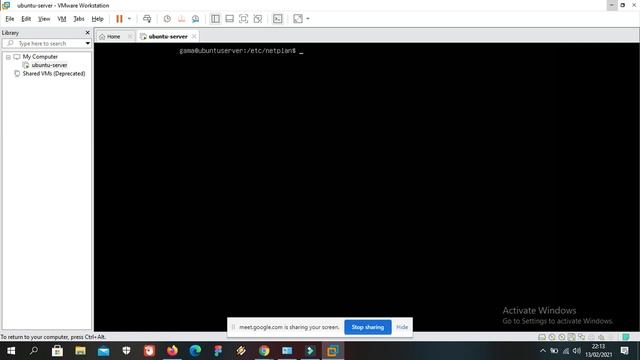Open File Explorer from taskbar
The height and width of the screenshot is (360, 640).
(x=80, y=351)
